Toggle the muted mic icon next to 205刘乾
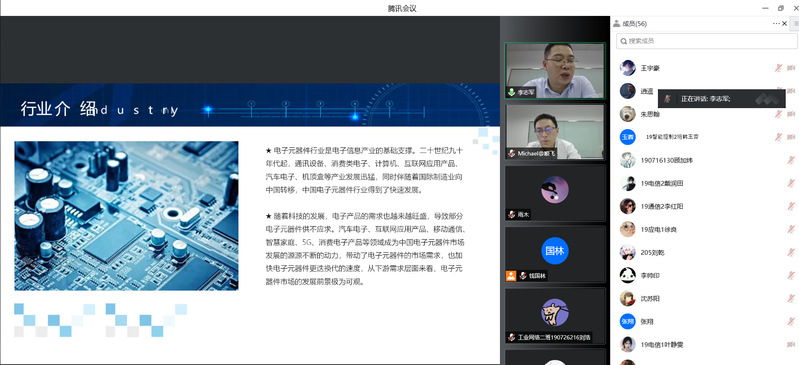This screenshot has height=365, width=799. [x=791, y=252]
